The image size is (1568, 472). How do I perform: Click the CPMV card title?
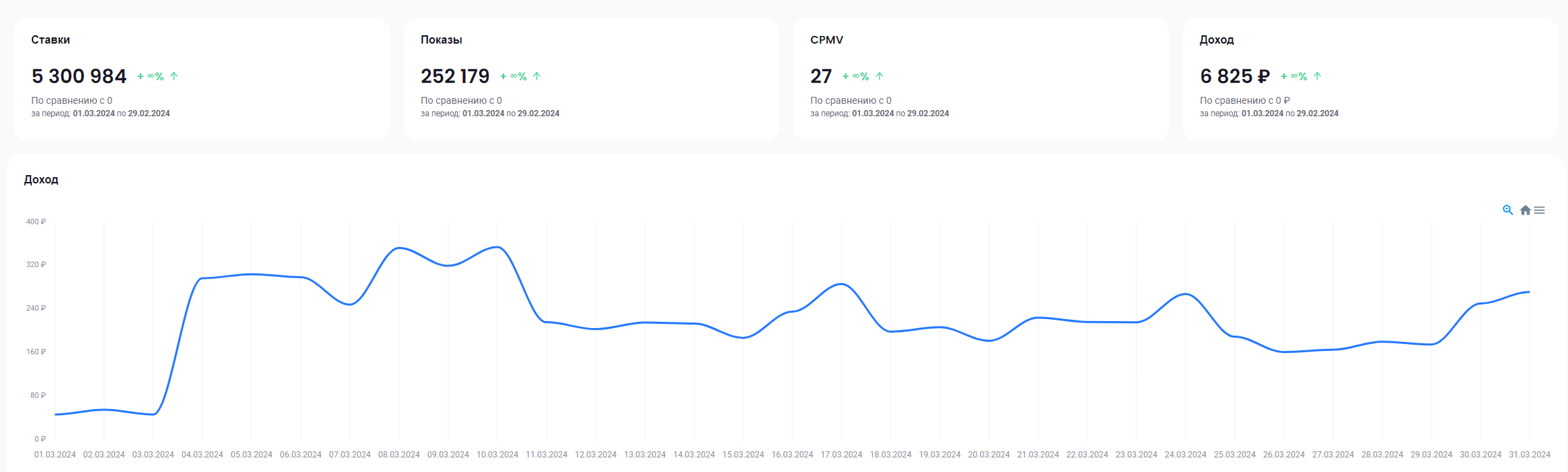point(826,40)
